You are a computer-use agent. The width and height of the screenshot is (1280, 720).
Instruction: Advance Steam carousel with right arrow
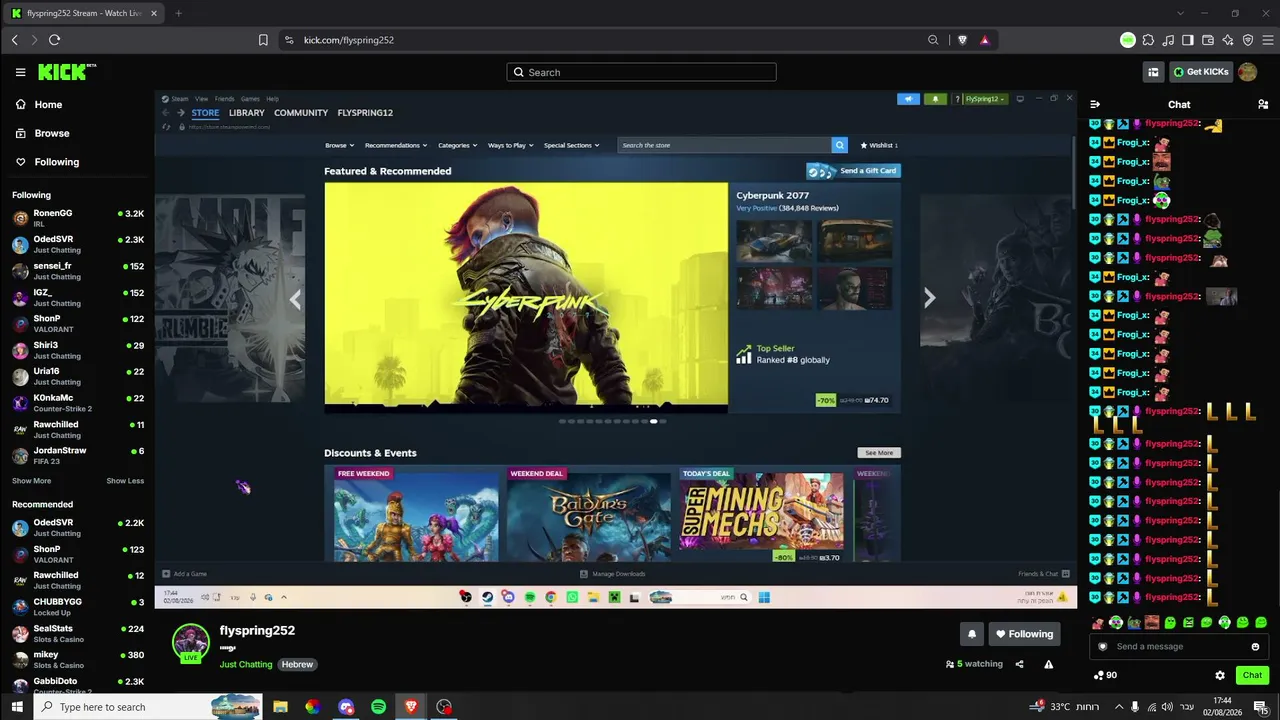pyautogui.click(x=929, y=298)
